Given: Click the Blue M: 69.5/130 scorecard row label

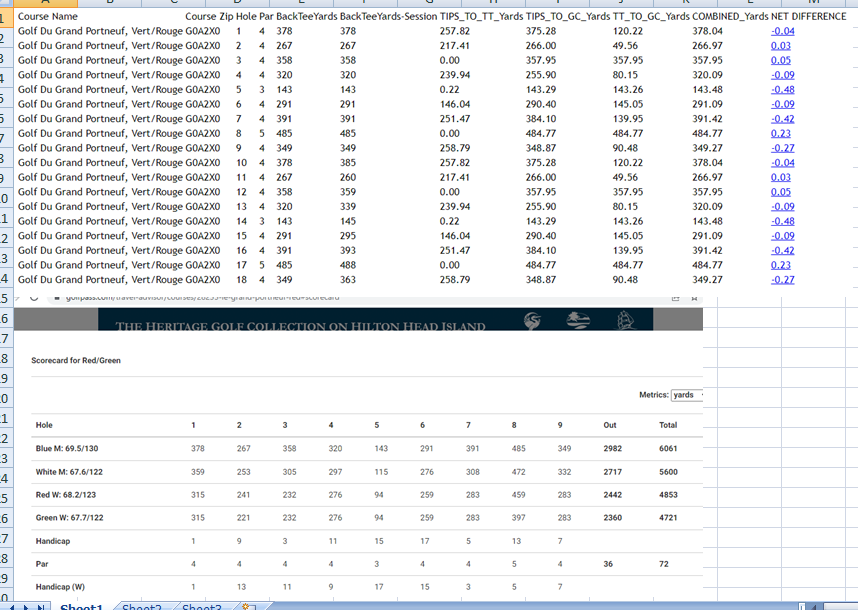Looking at the screenshot, I should coord(67,449).
